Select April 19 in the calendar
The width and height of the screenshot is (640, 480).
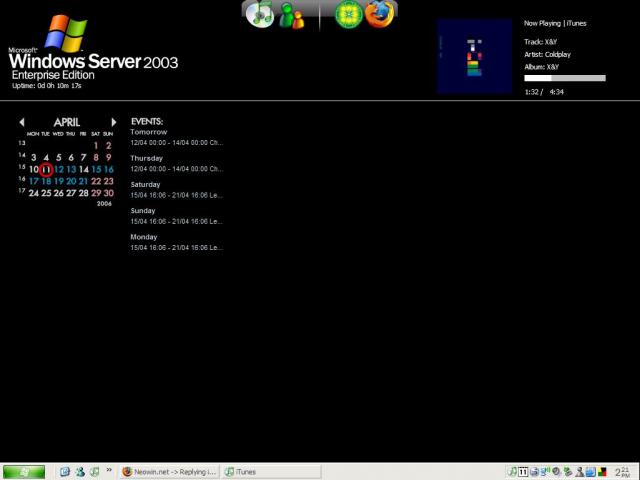click(59, 181)
